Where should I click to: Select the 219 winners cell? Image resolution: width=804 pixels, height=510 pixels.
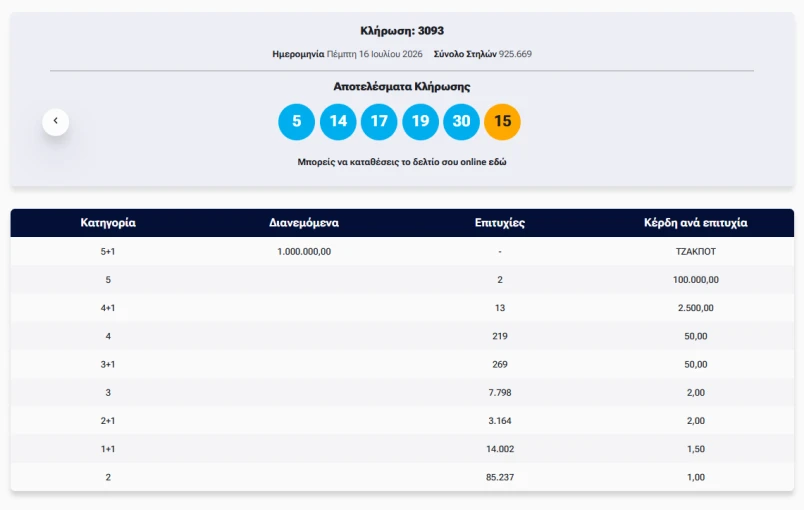[500, 336]
